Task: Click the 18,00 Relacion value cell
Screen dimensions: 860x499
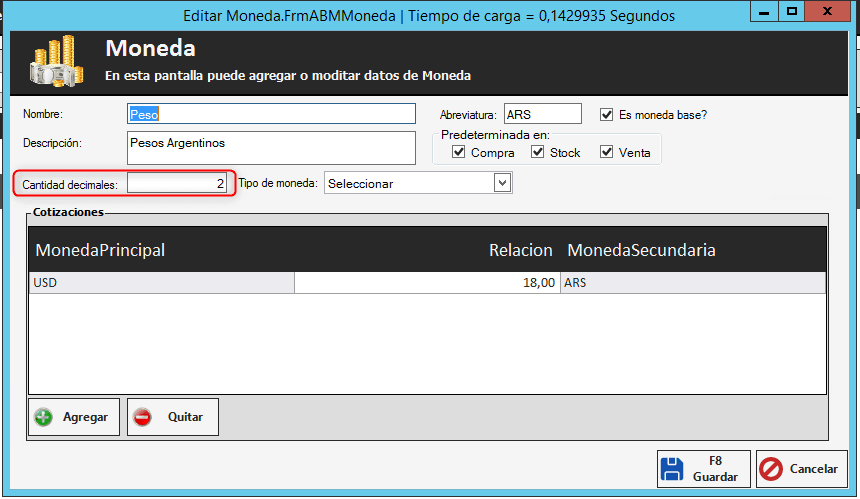Action: (427, 283)
